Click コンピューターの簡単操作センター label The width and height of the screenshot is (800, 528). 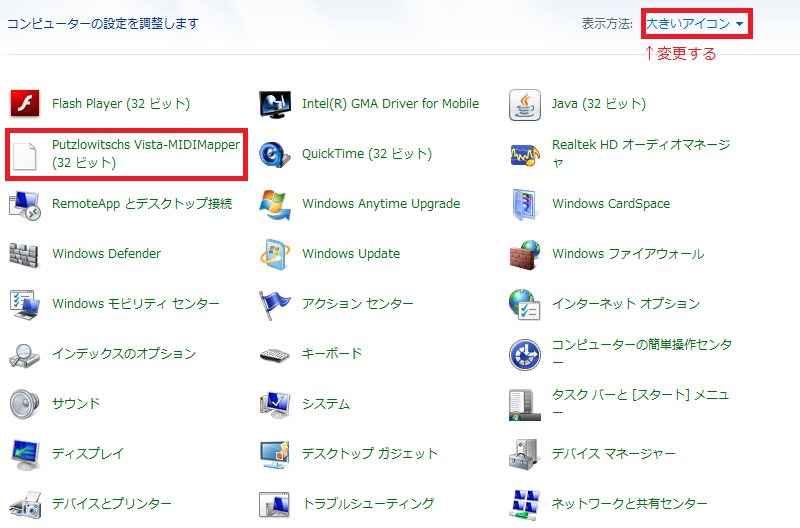coord(642,354)
